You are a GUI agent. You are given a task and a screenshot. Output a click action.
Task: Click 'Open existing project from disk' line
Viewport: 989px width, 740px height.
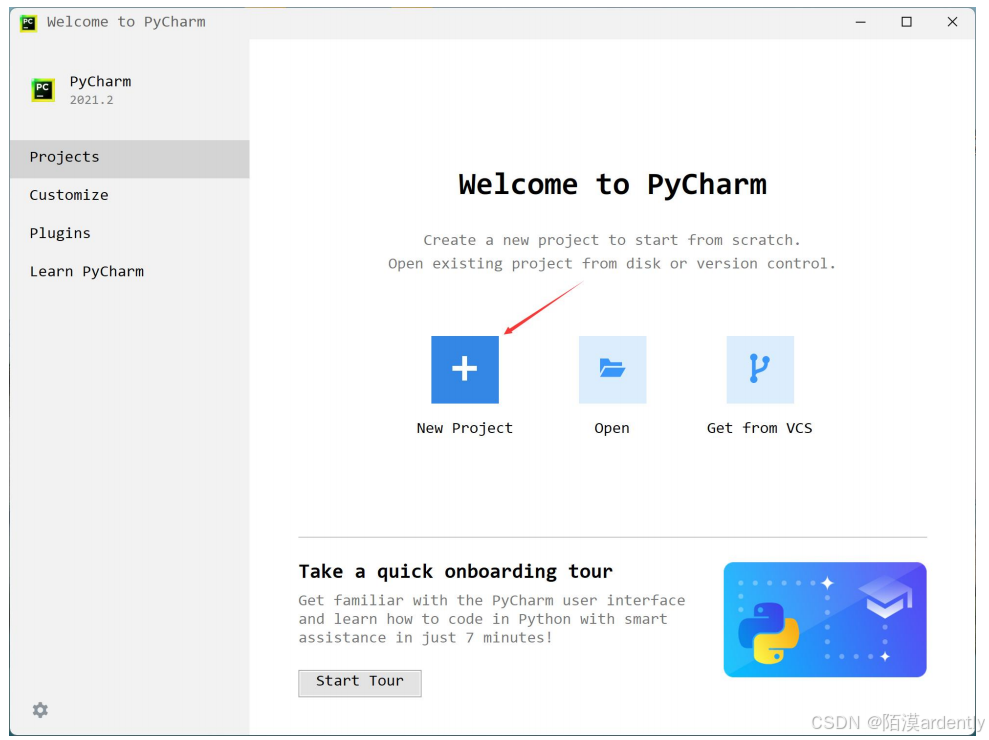click(x=612, y=264)
